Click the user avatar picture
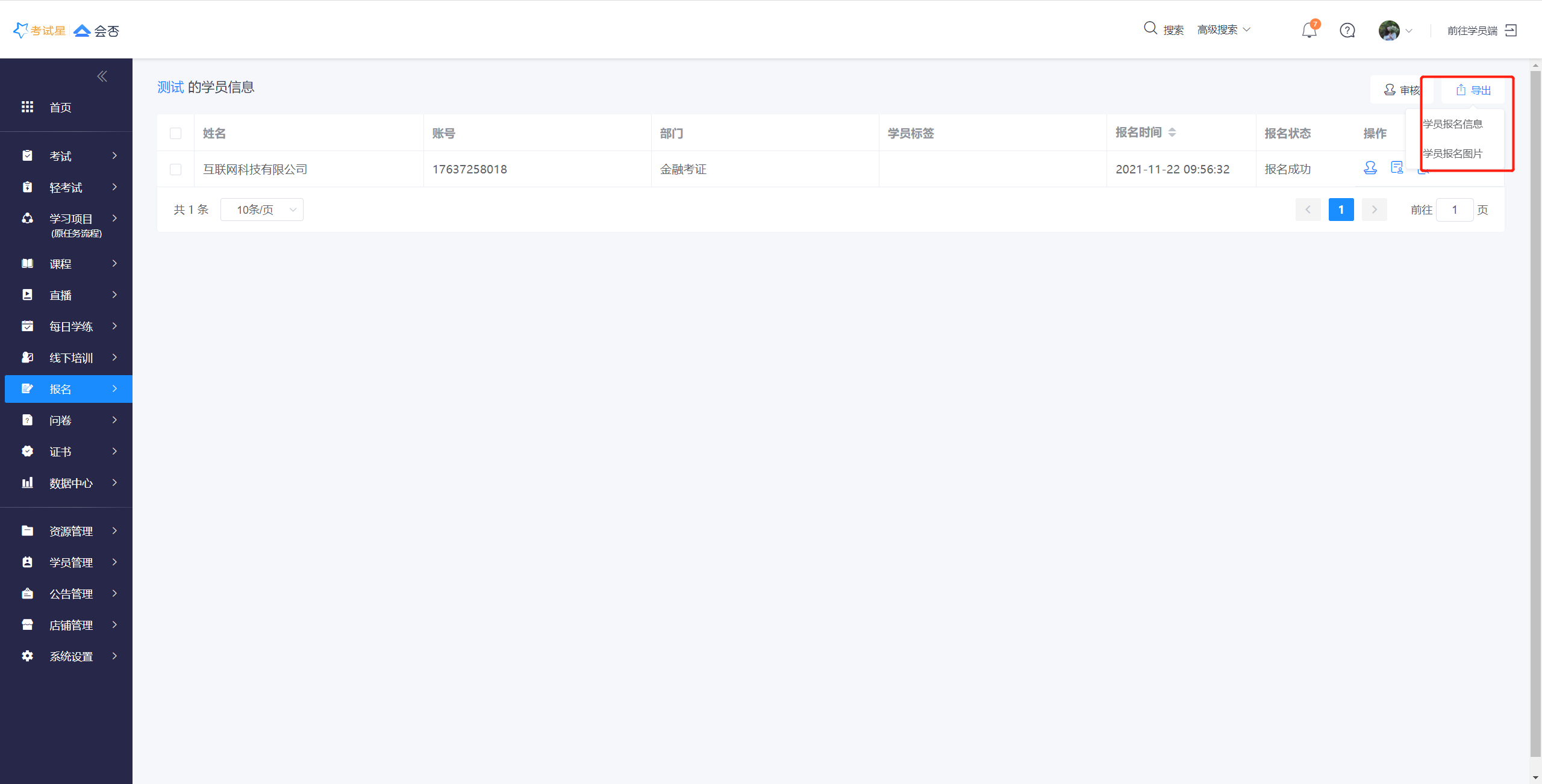The image size is (1542, 784). point(1389,30)
